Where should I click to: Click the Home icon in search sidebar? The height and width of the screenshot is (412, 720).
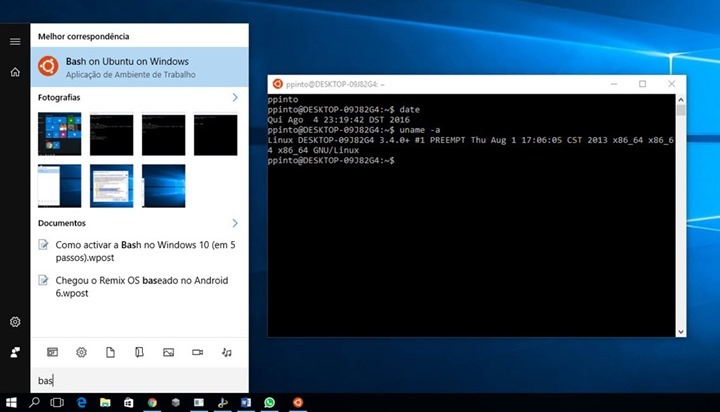point(15,72)
